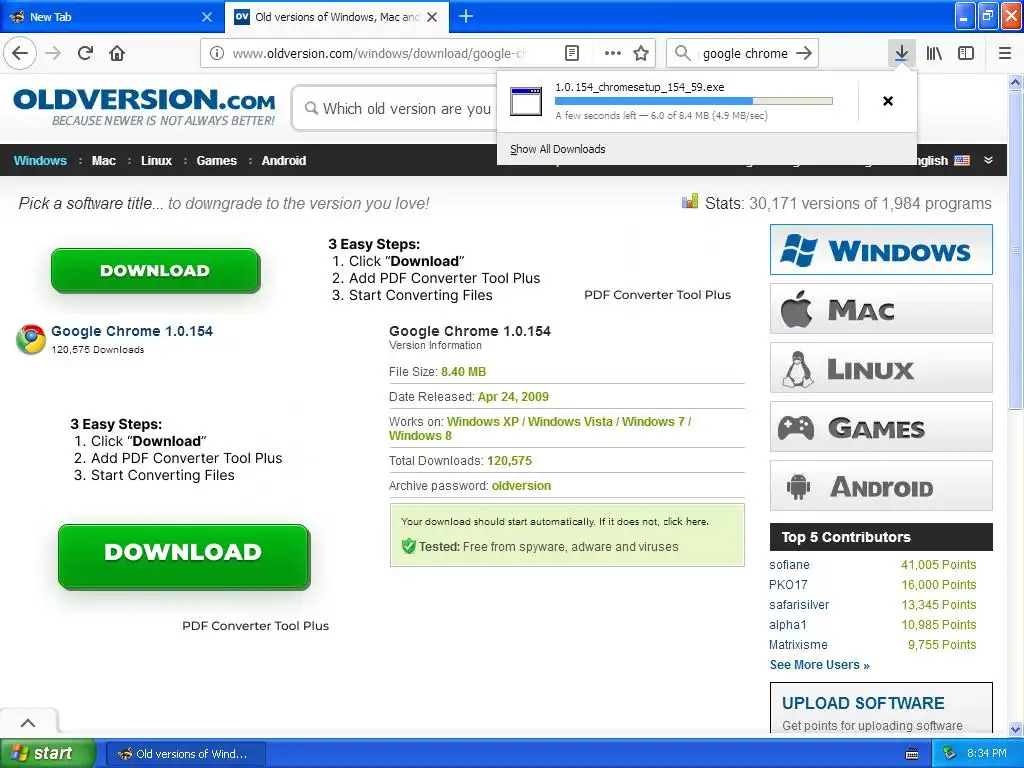The height and width of the screenshot is (768, 1024).
Task: Click the page vertical scrollbar thumb
Action: [x=1015, y=249]
